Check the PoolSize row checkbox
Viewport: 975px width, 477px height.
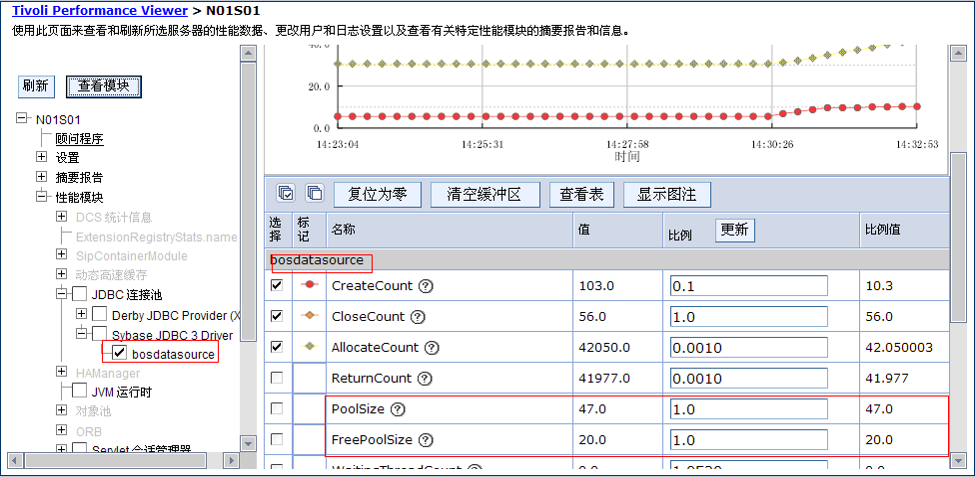pos(277,408)
